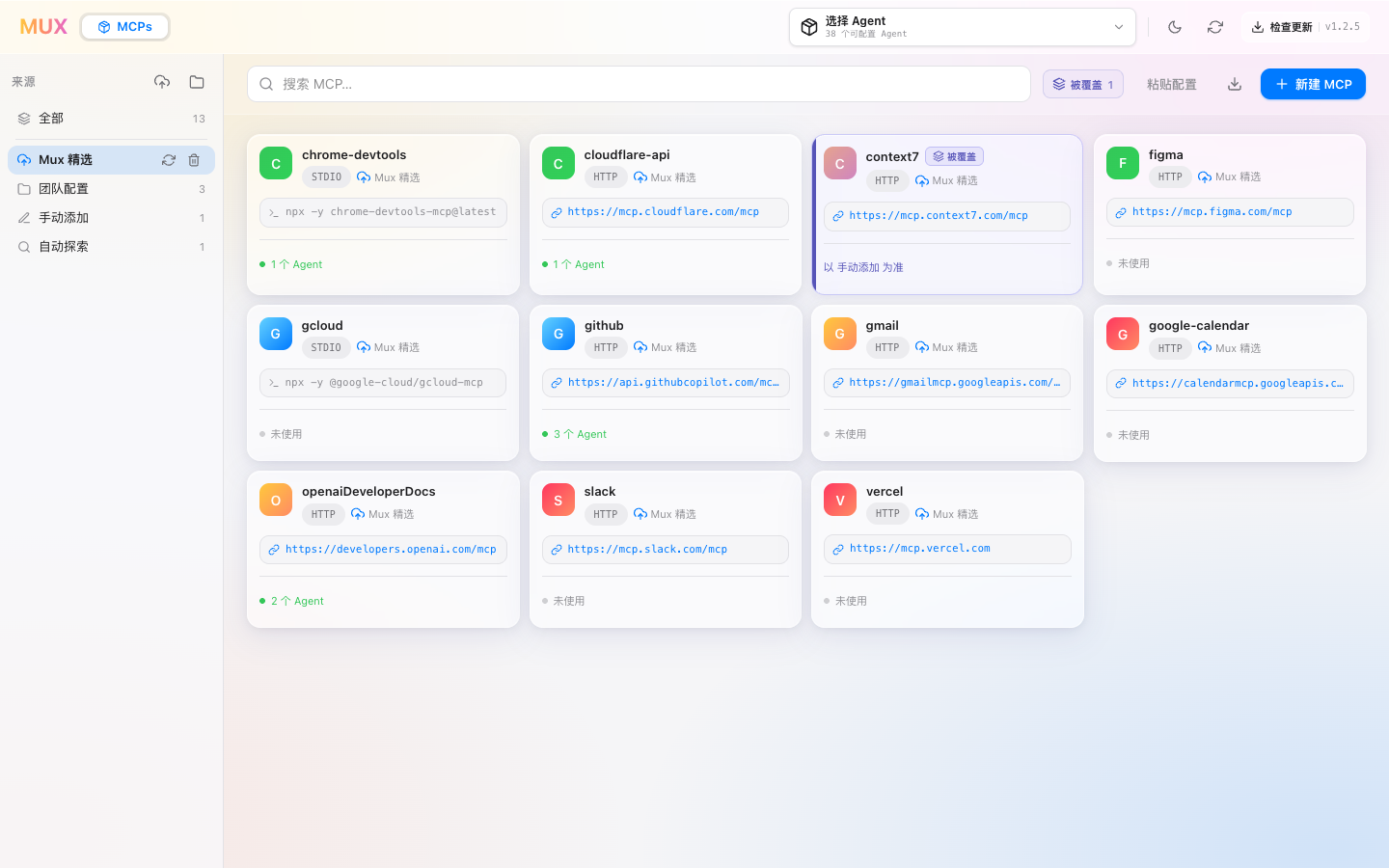Click the github card icon
The width and height of the screenshot is (1389, 868).
[x=558, y=334]
